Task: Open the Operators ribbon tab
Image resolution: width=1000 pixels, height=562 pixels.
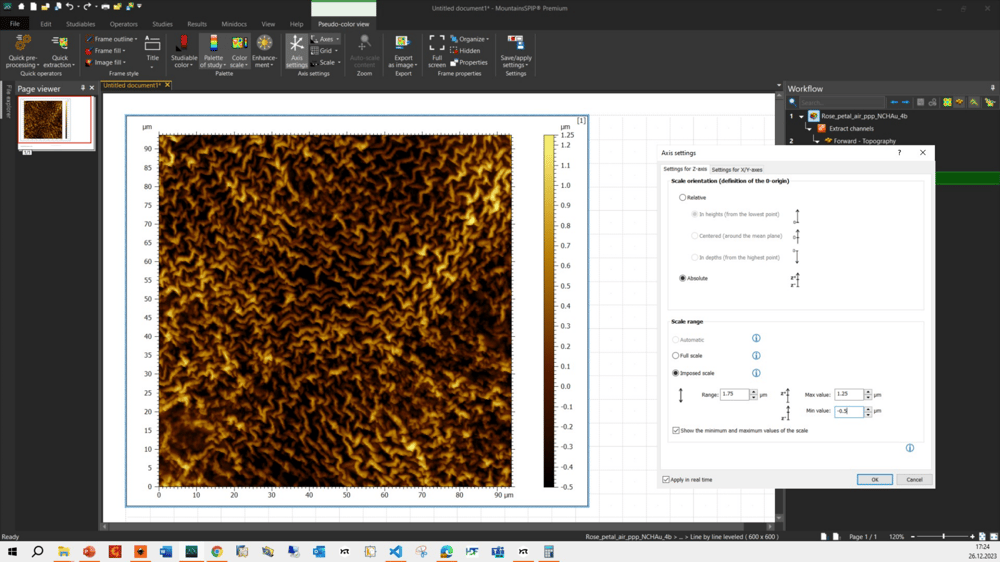Action: [x=123, y=24]
